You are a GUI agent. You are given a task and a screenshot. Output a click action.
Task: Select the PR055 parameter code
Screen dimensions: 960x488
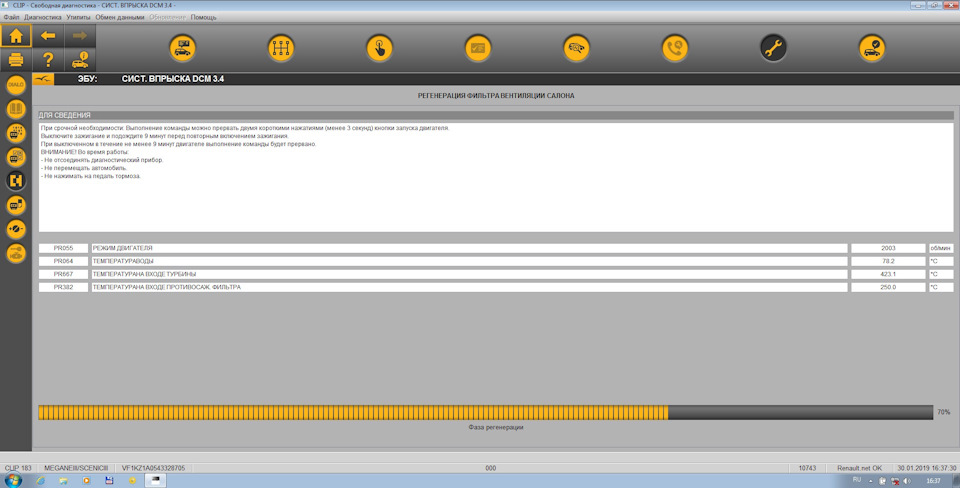pyautogui.click(x=63, y=249)
